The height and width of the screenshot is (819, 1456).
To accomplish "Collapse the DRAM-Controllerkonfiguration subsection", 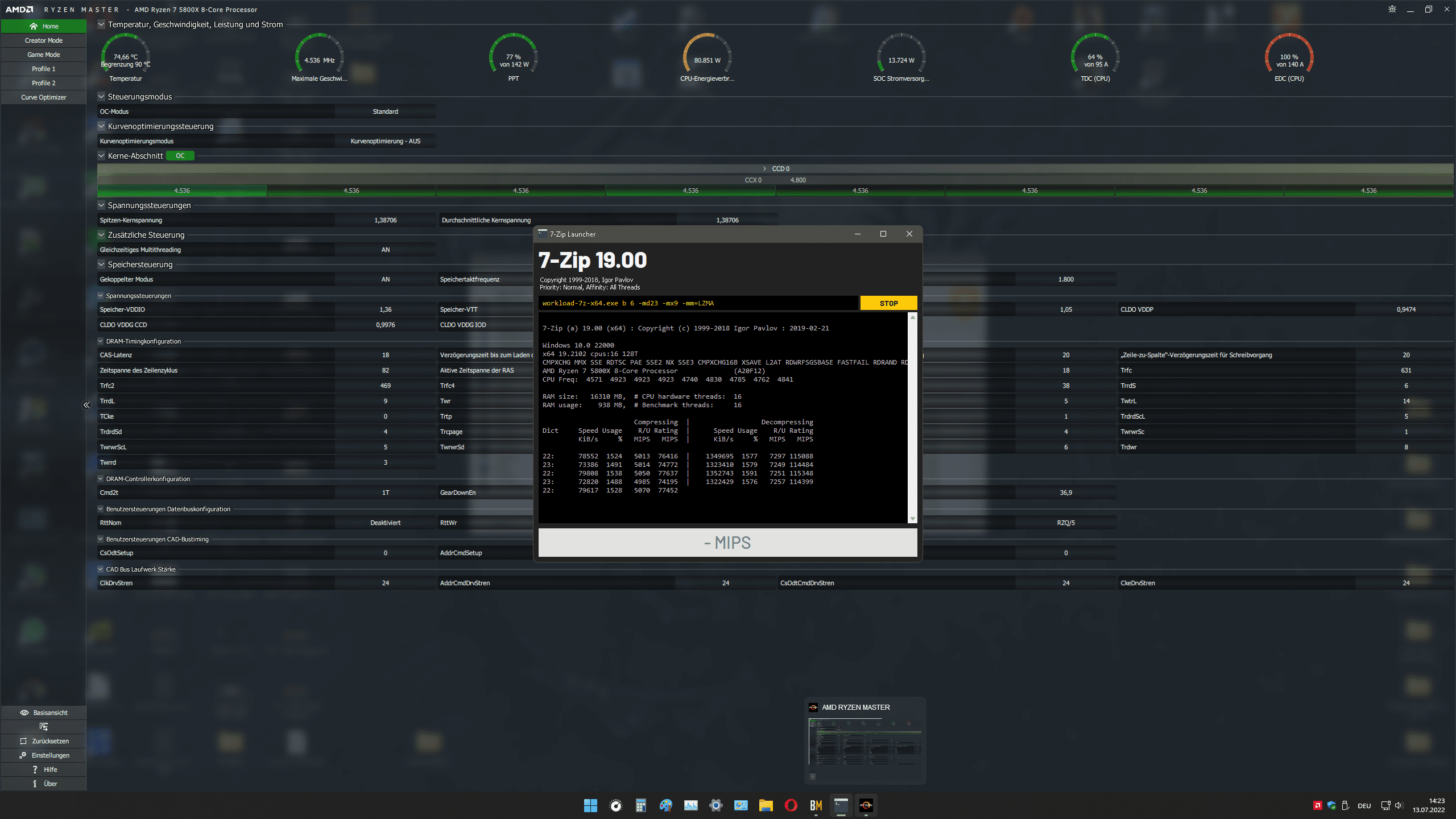I will 101,479.
